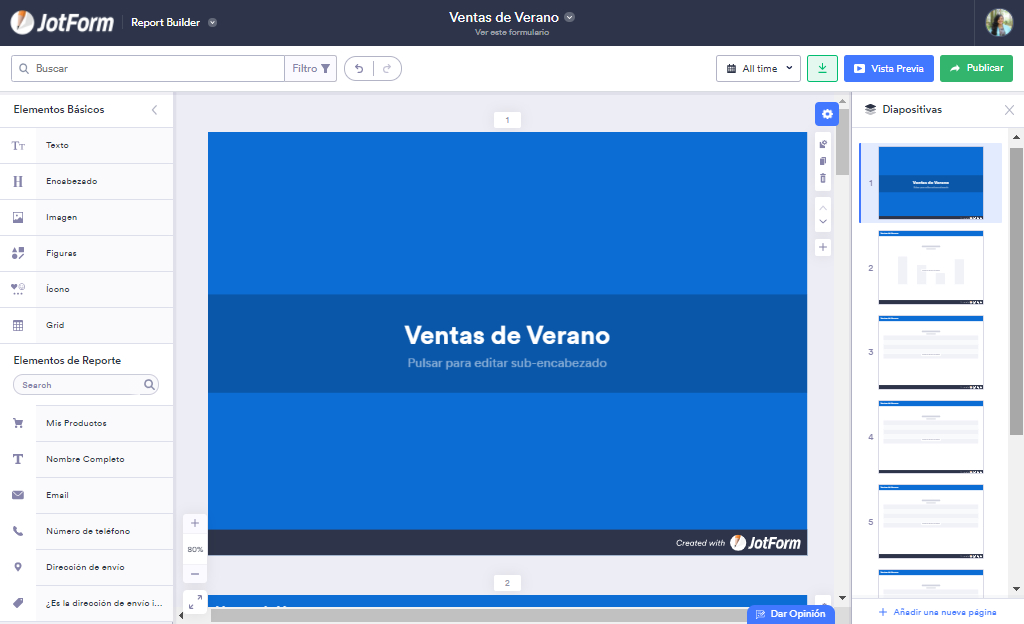This screenshot has height=624, width=1024.
Task: Add the Número de teléfono report element
Action: point(87,531)
